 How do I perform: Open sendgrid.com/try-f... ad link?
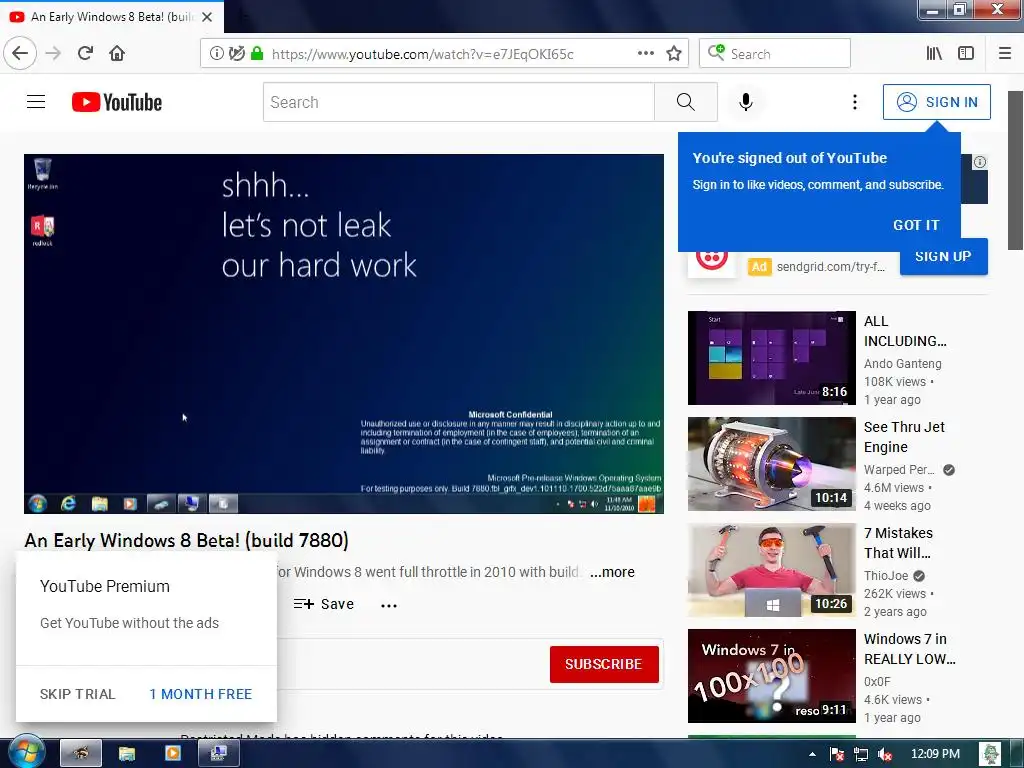830,266
